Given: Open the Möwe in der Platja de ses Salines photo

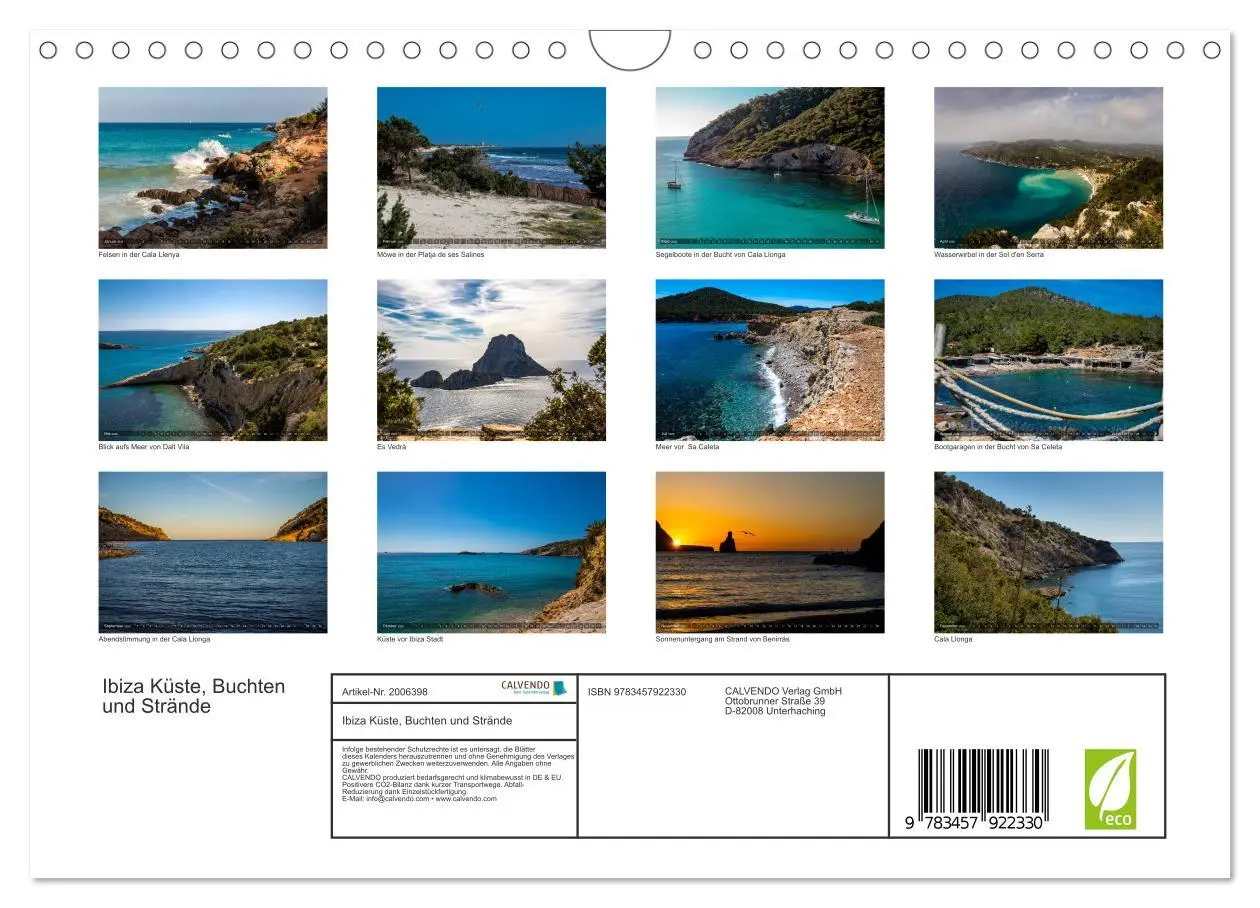Looking at the screenshot, I should tap(491, 167).
